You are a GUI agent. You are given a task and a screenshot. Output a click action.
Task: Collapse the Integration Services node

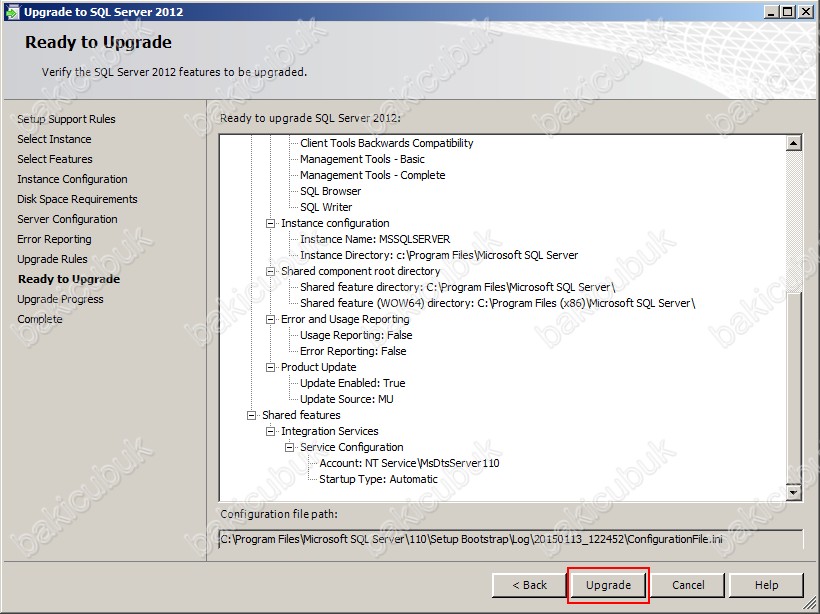(270, 431)
